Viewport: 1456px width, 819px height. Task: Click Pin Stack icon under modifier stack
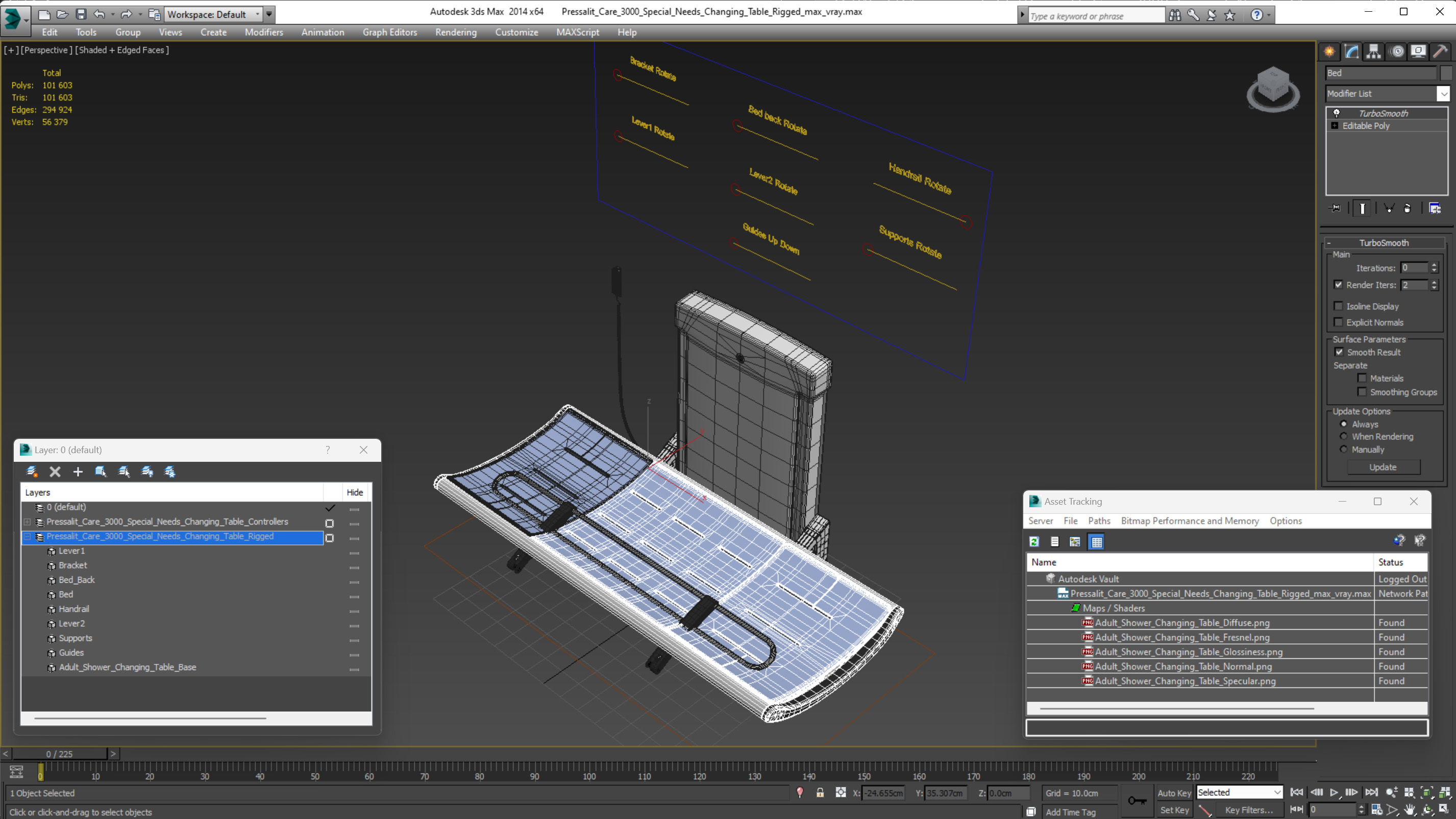coord(1335,208)
